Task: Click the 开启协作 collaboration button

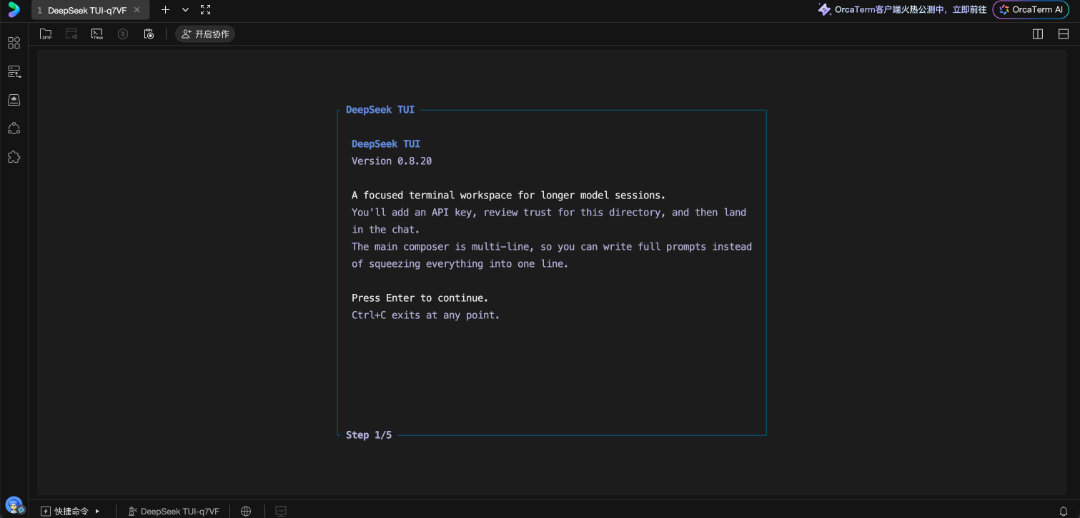Action: [x=205, y=34]
